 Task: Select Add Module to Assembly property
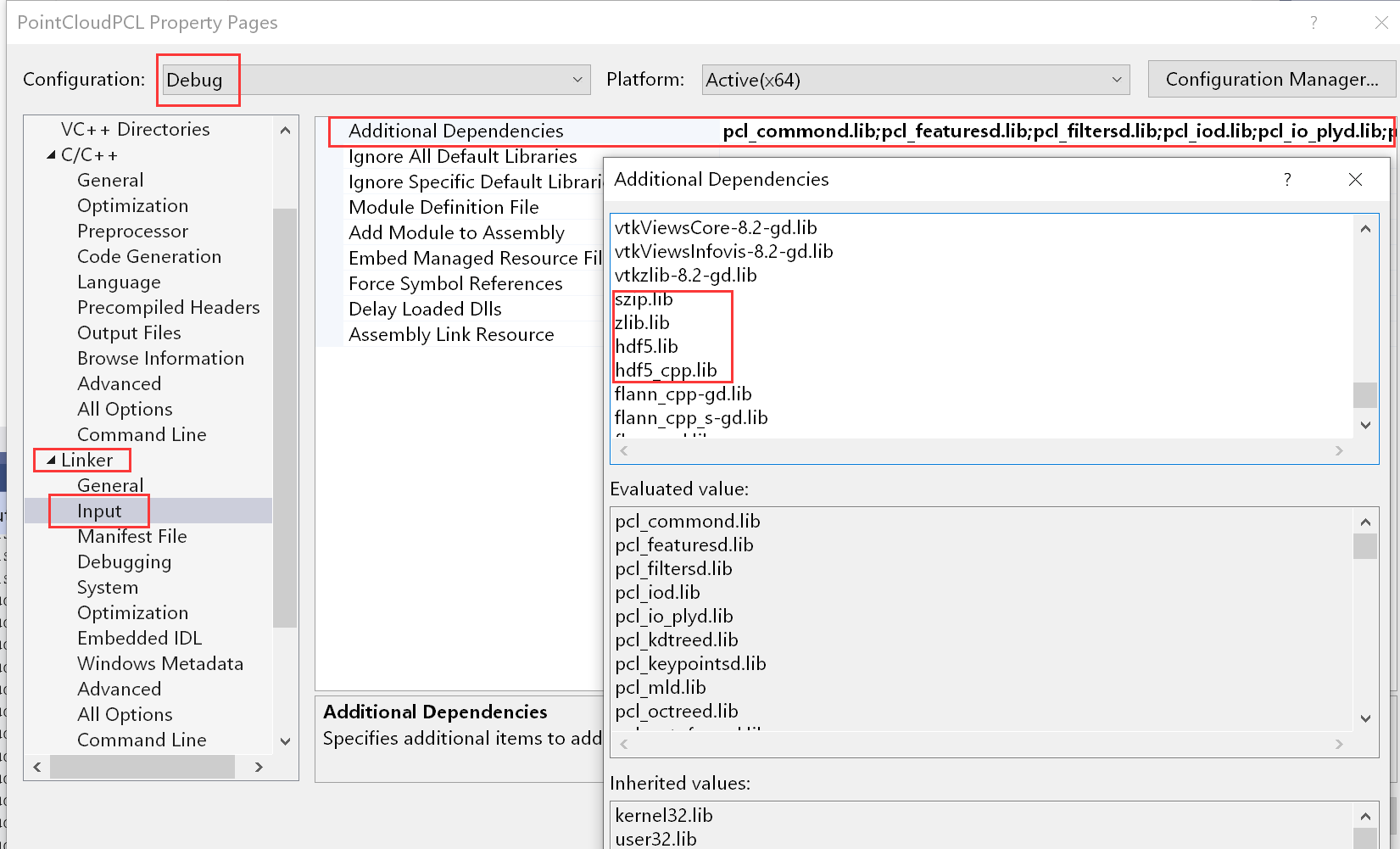click(456, 232)
